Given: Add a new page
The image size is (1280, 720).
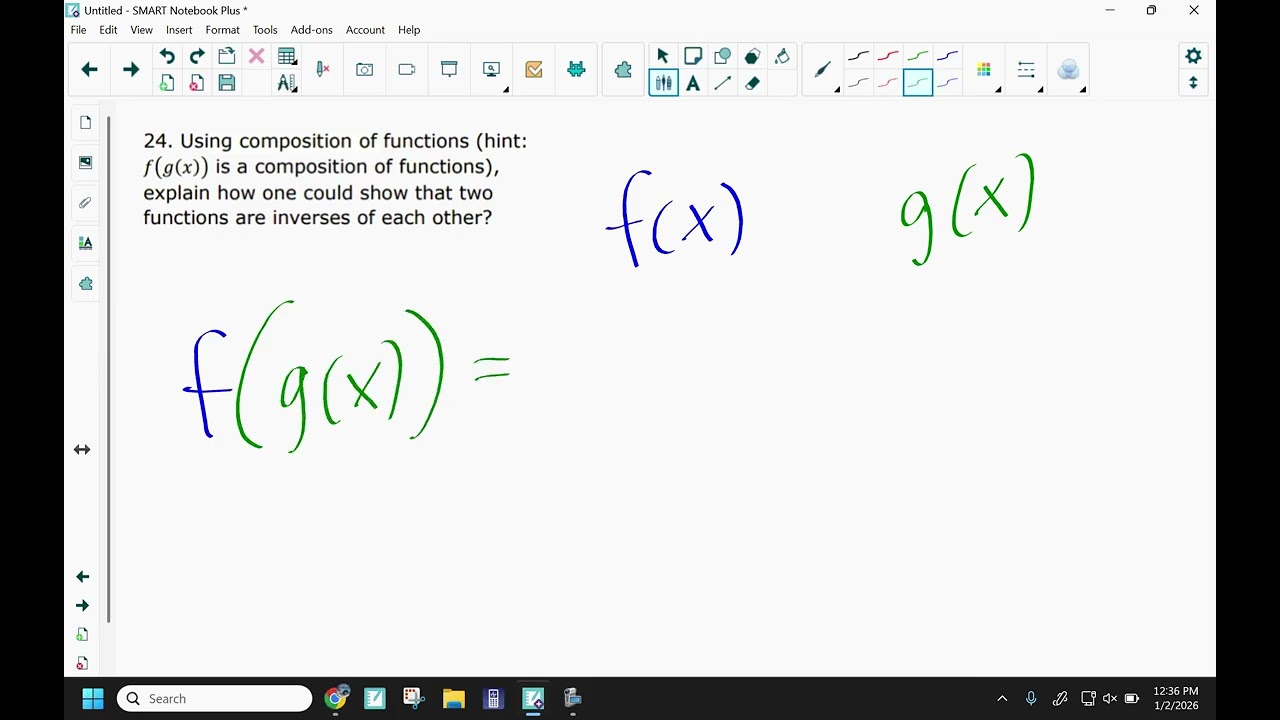Looking at the screenshot, I should click(x=167, y=83).
